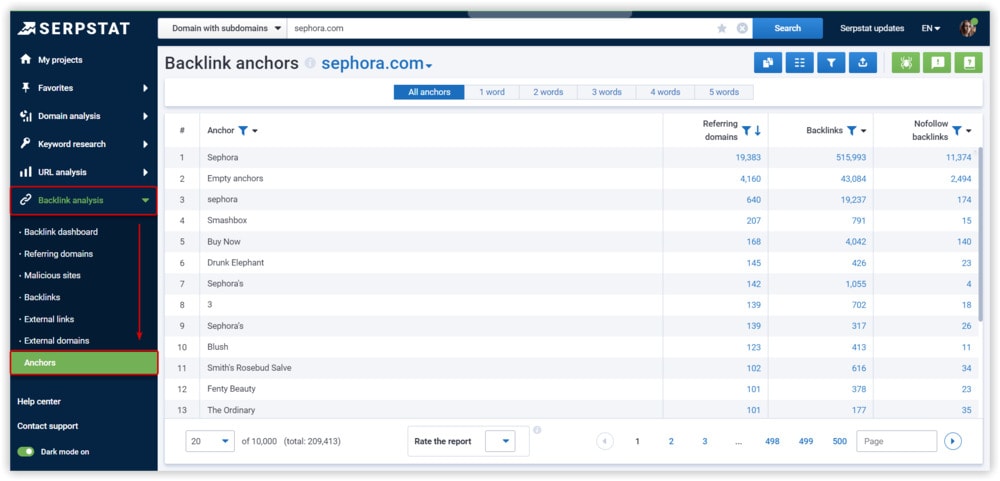Screen dimensions: 1000x481
Task: Click the Backlink analysis link icon
Action: pos(26,200)
